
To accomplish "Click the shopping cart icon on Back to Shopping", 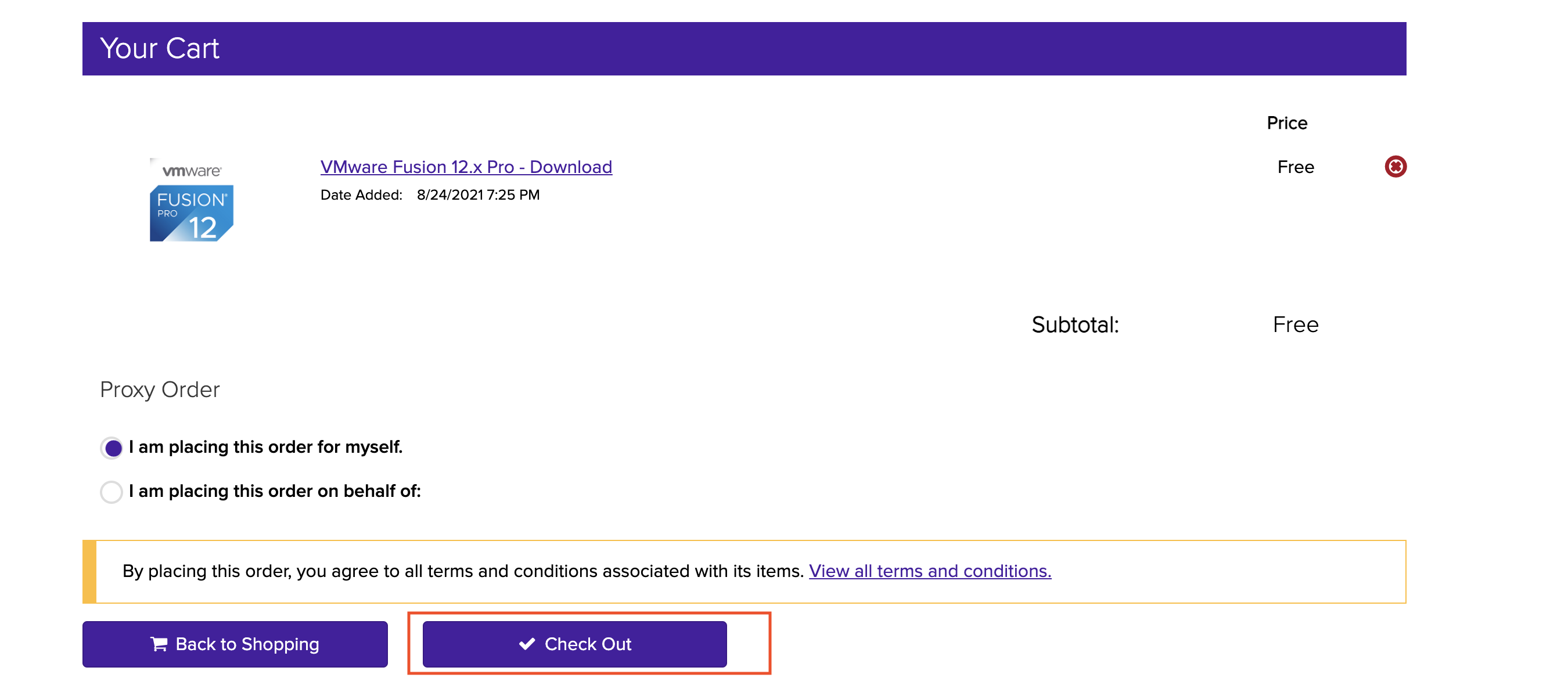I will (159, 644).
